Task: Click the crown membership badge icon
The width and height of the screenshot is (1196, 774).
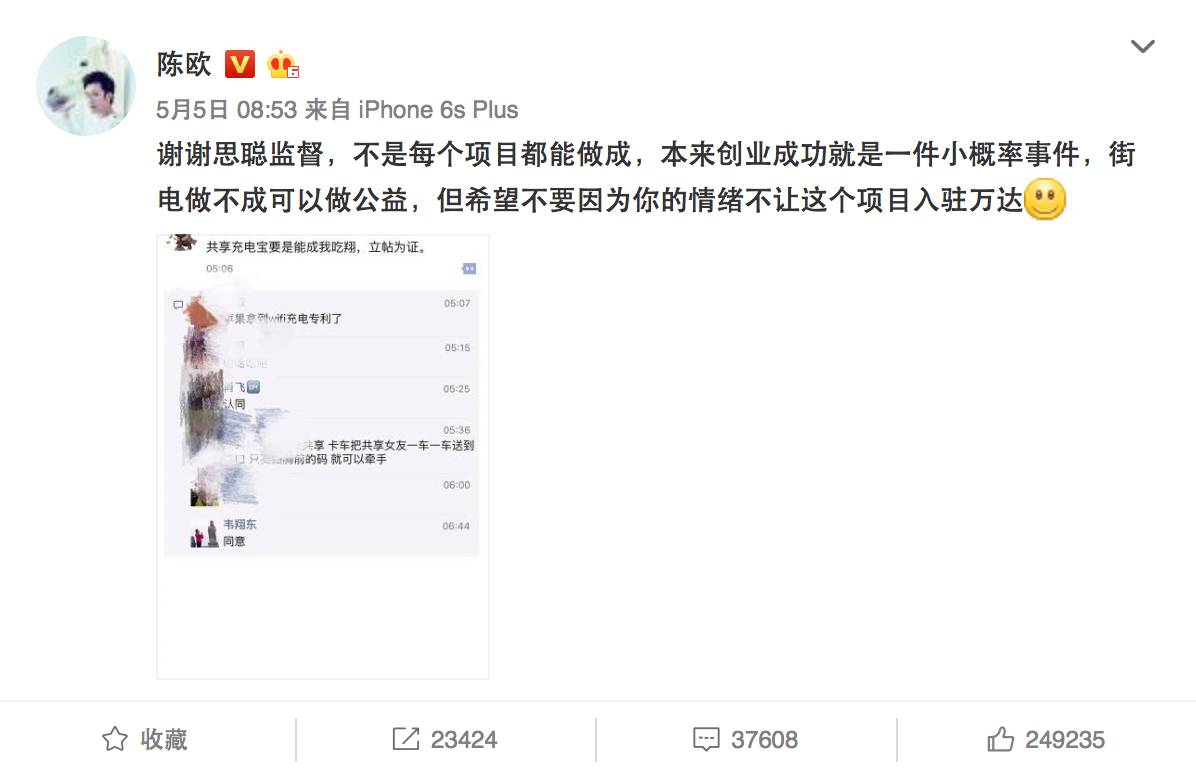Action: [283, 65]
